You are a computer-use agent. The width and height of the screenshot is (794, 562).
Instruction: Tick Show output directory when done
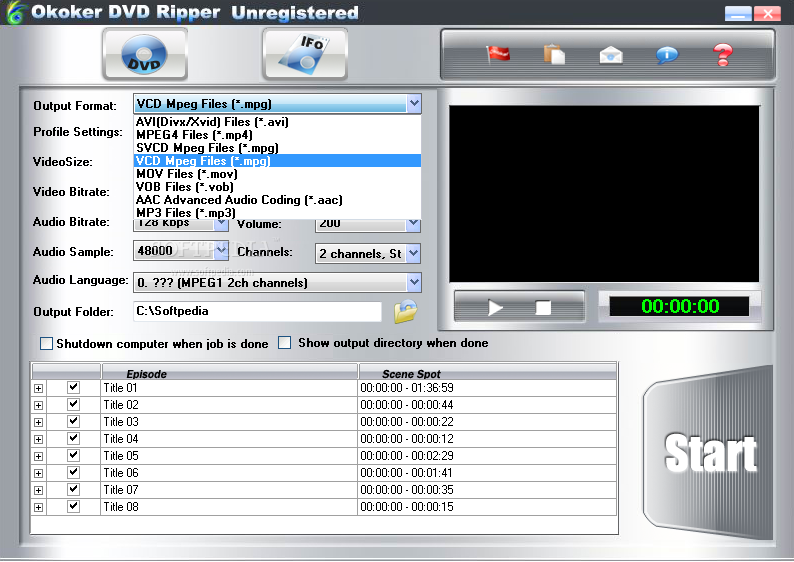point(285,343)
